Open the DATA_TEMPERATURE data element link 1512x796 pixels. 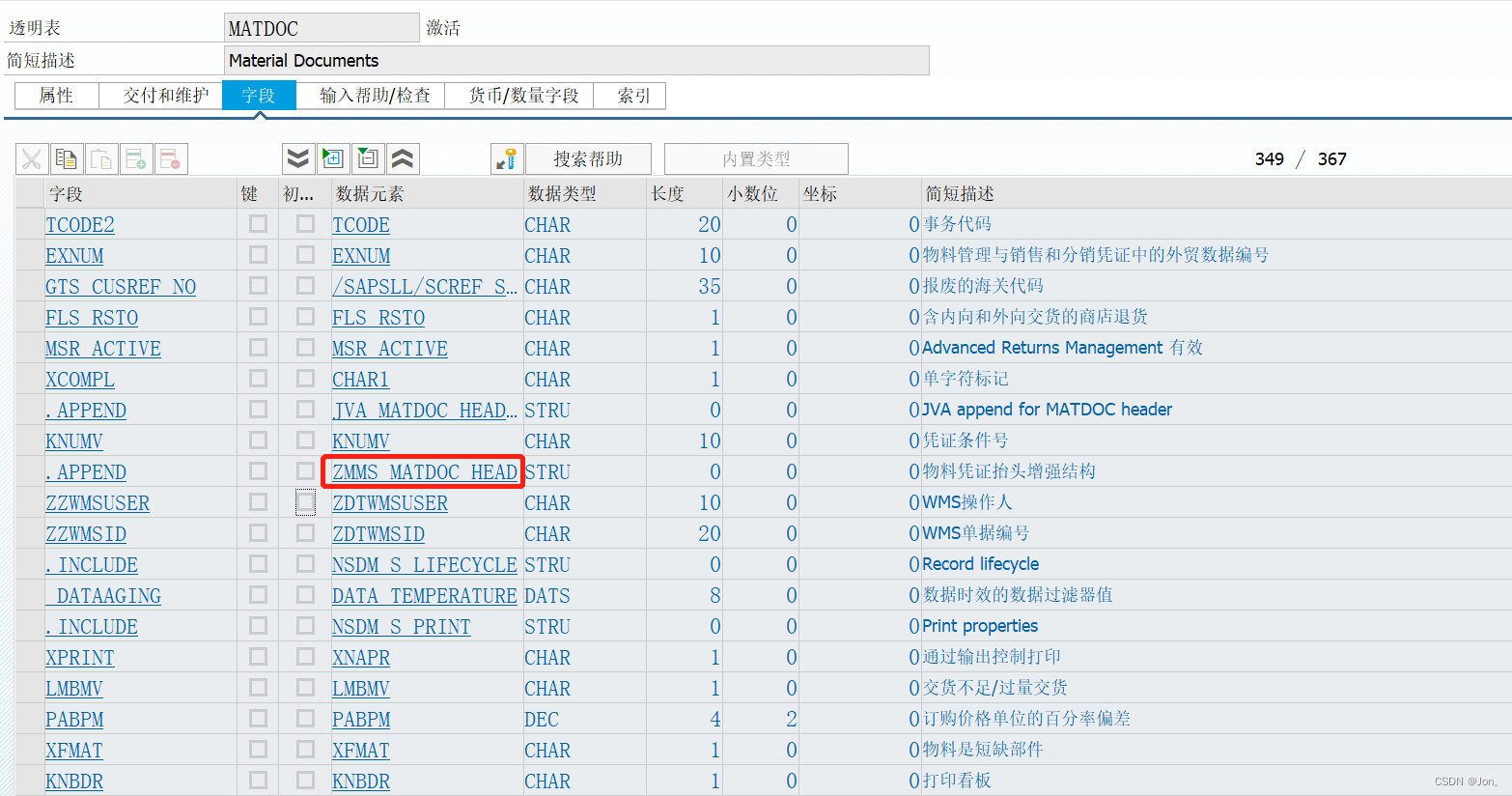(x=425, y=596)
